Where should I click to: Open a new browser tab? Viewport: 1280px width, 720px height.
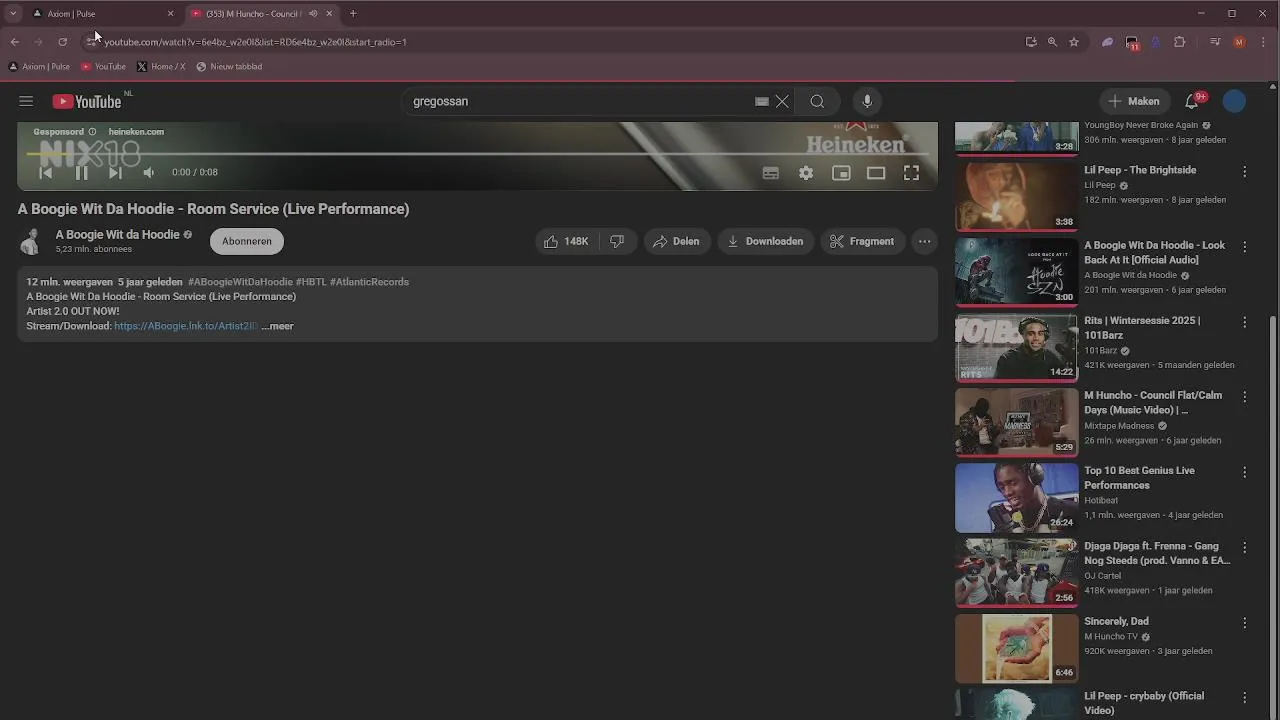353,14
